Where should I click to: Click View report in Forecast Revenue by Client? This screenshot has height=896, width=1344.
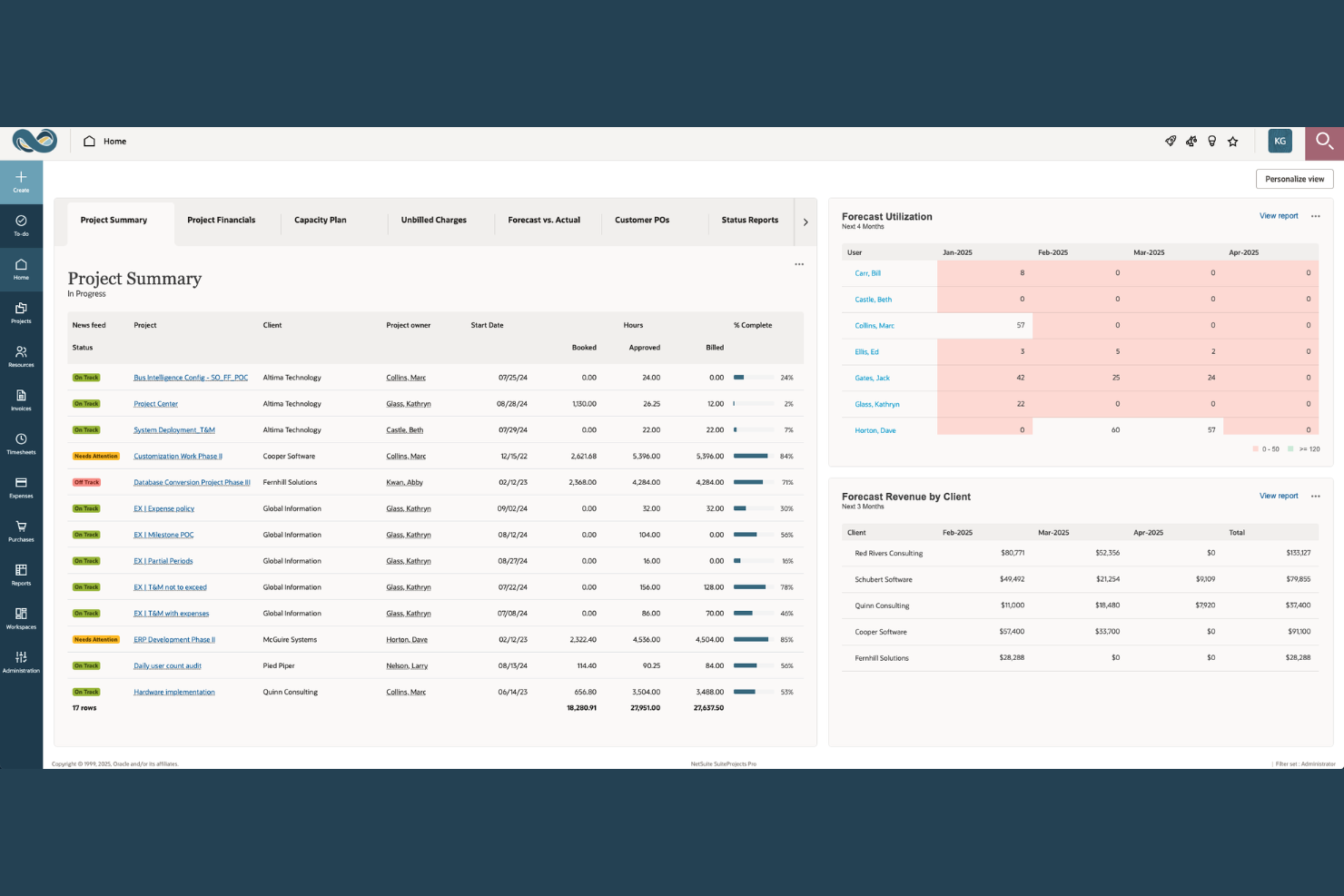tap(1279, 496)
